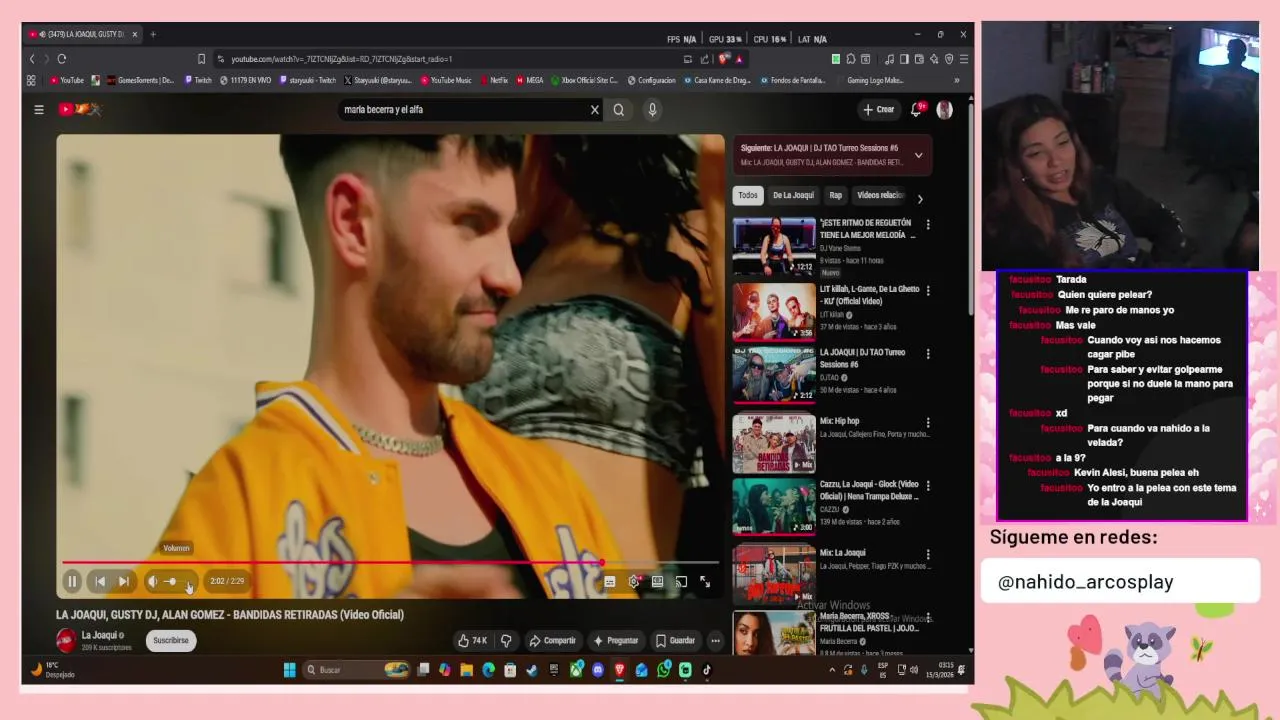This screenshot has width=1280, height=720.
Task: Open Windows Start menu
Action: (290, 670)
